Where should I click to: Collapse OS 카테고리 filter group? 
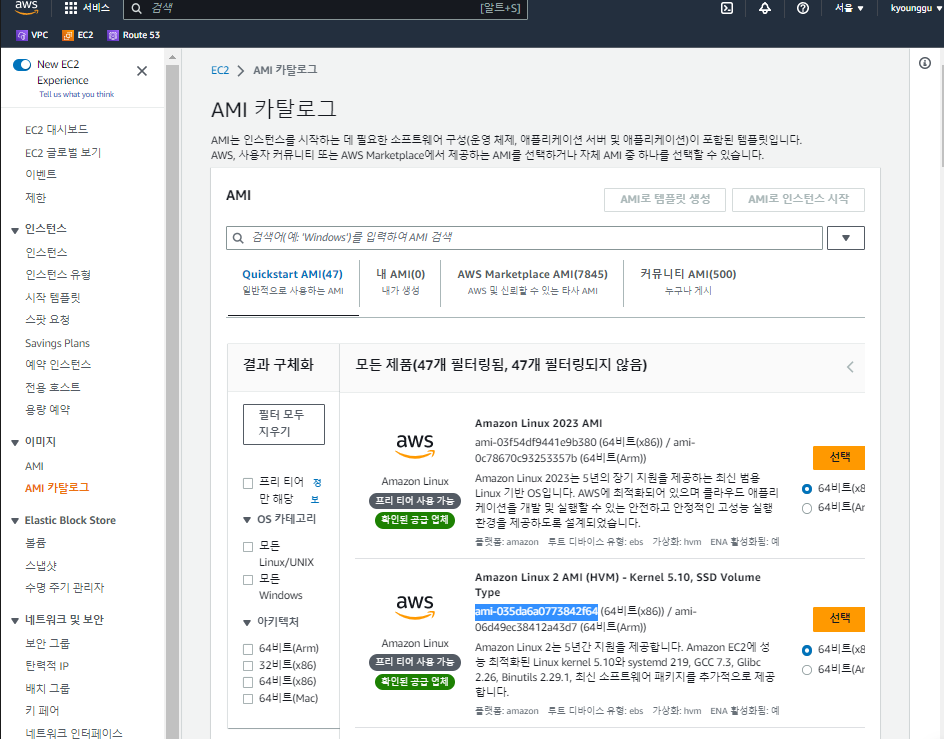pyautogui.click(x=247, y=520)
